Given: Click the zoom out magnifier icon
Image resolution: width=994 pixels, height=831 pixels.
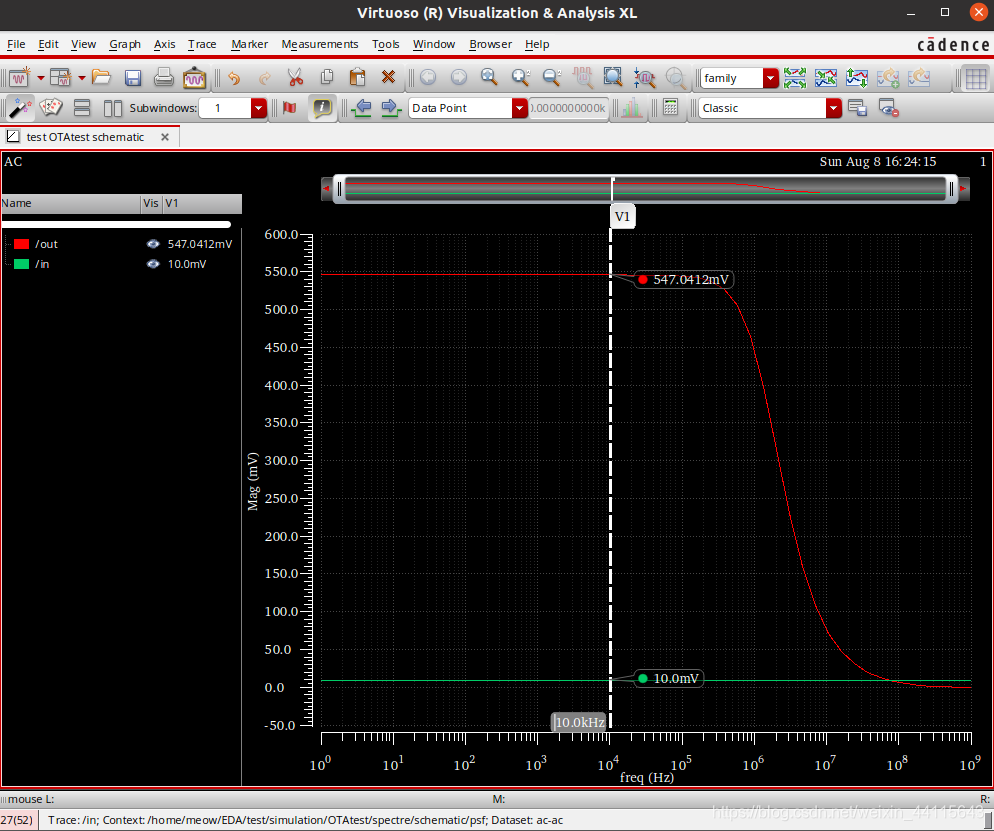Looking at the screenshot, I should 552,77.
